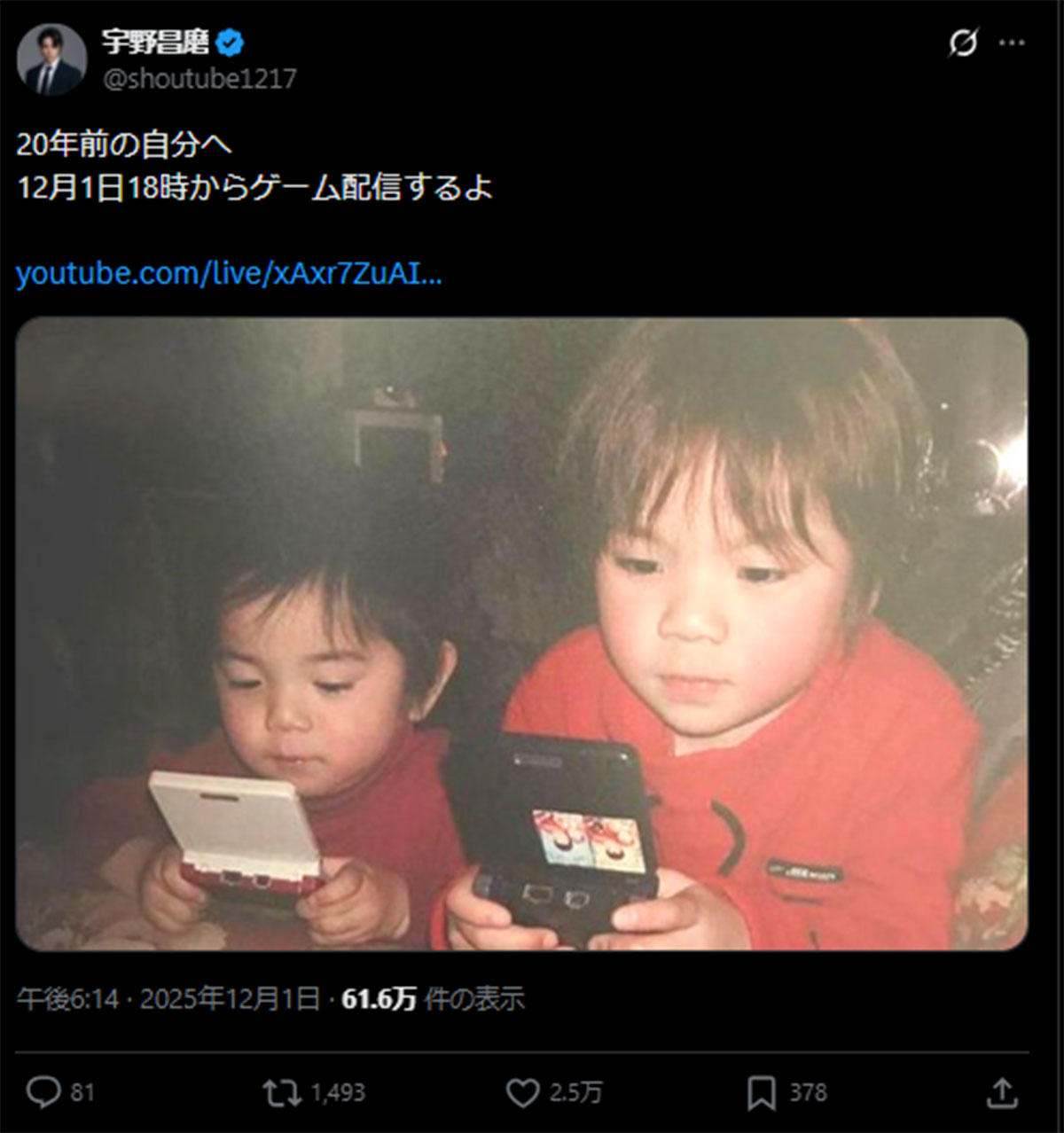Click the 2.5万 likes count

575,1093
